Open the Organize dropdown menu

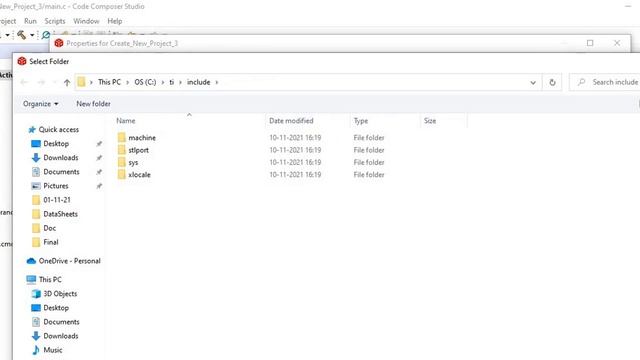[x=40, y=104]
